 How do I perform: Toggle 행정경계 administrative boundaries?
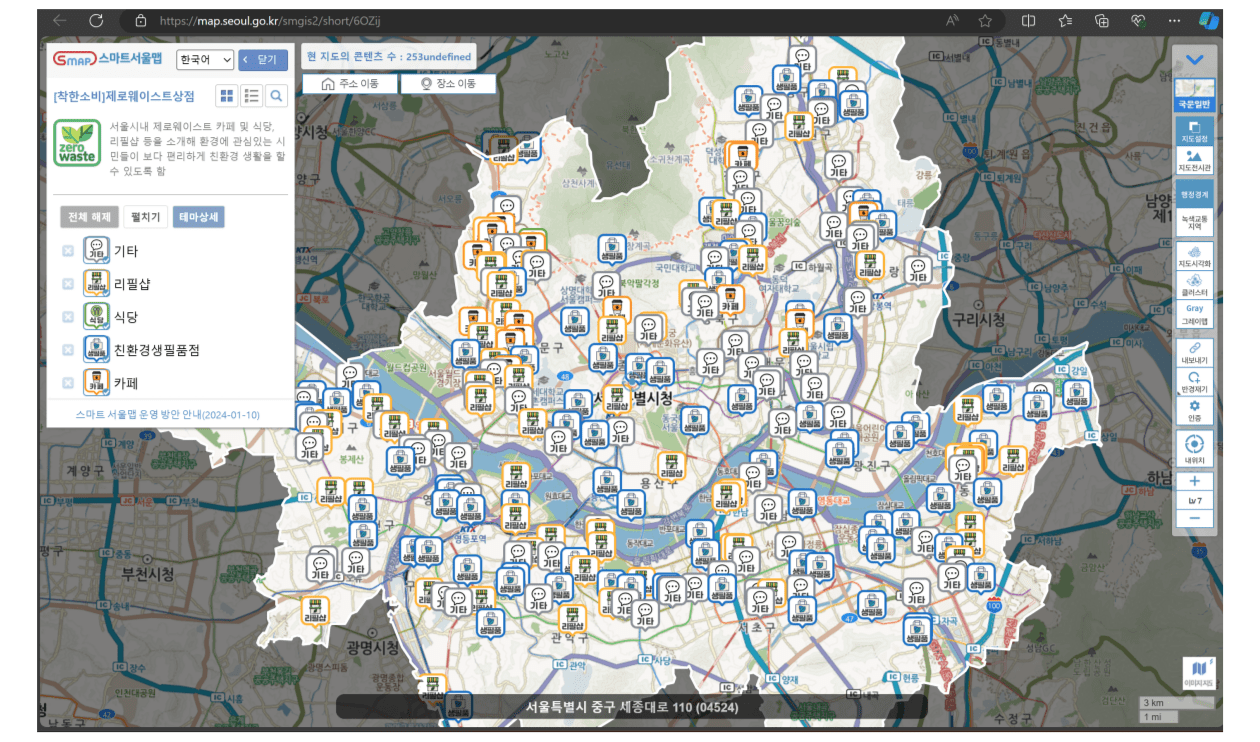tap(1194, 194)
